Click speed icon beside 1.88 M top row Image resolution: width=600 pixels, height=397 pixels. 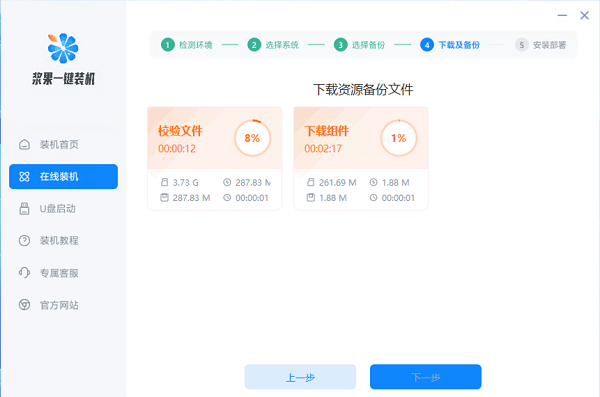click(x=373, y=182)
